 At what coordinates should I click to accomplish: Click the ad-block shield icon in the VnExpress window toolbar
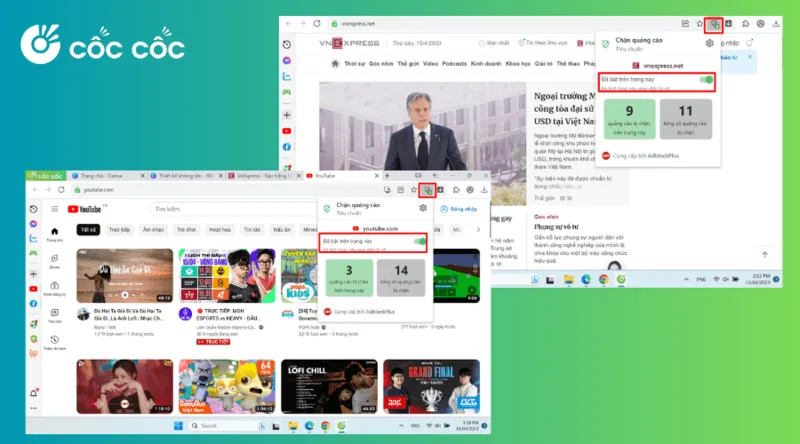point(714,24)
